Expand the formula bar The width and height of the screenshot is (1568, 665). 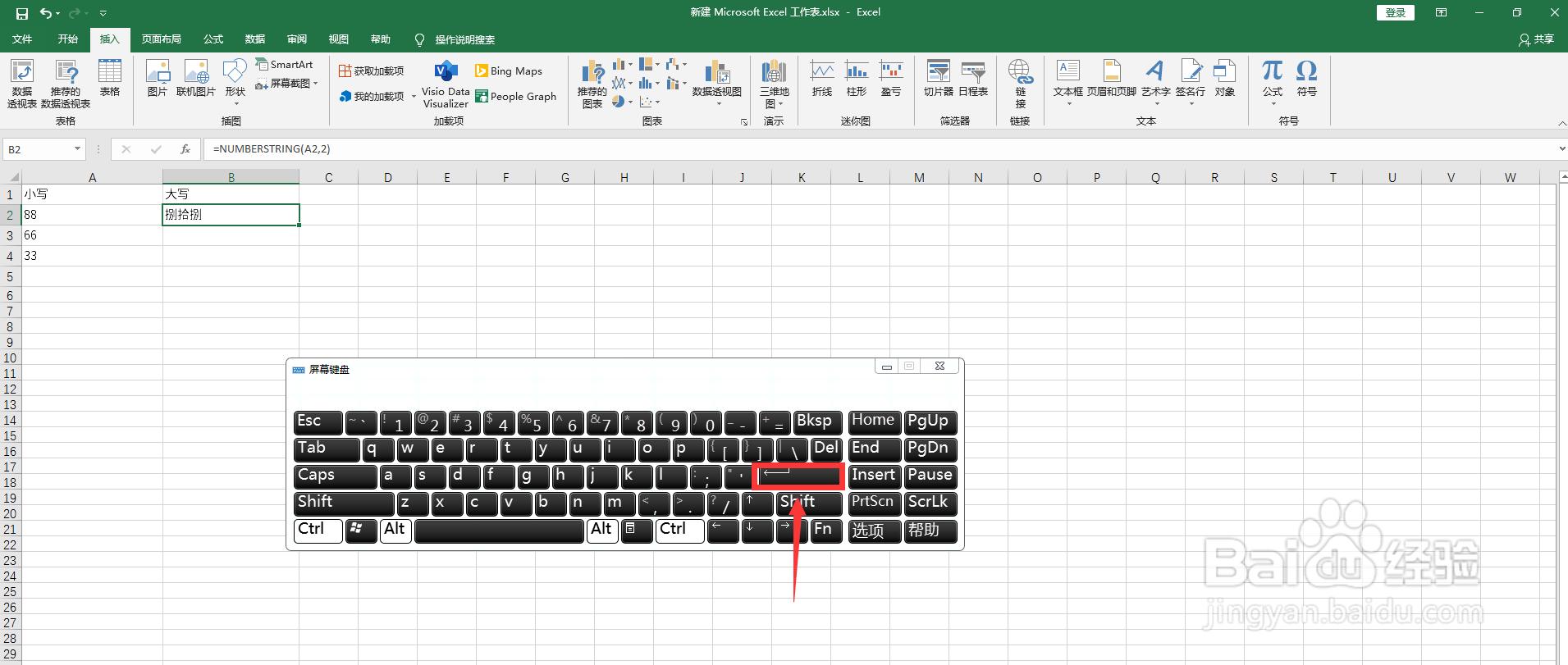1561,149
